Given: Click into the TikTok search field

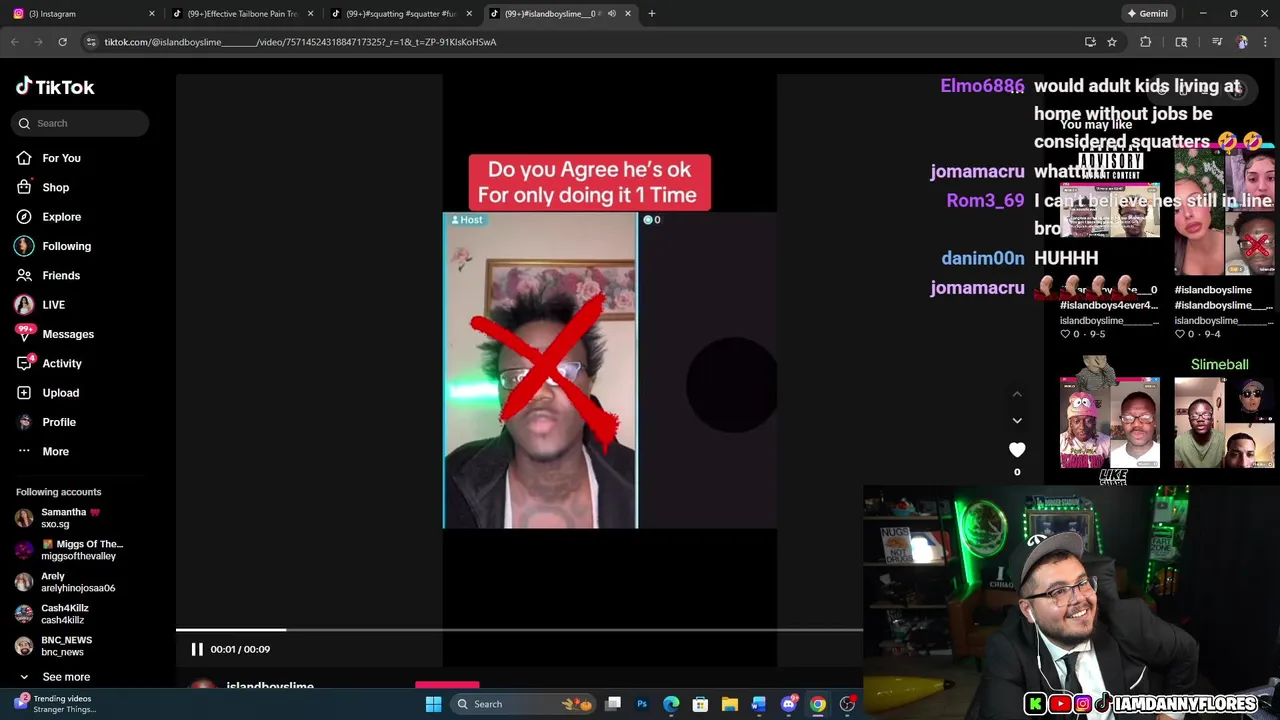Looking at the screenshot, I should [x=81, y=123].
